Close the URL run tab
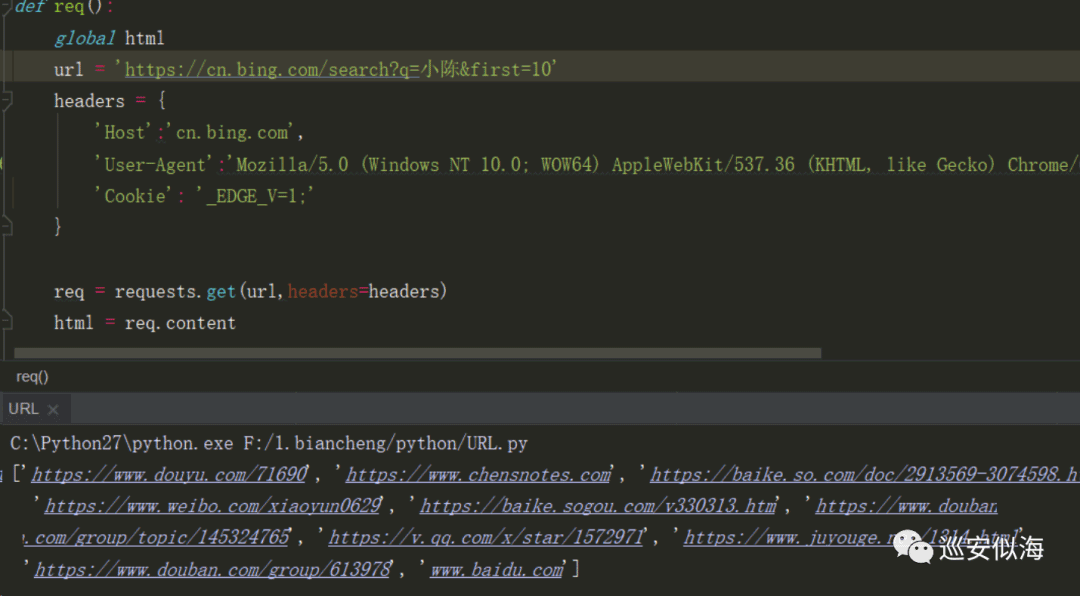This screenshot has width=1080, height=596. point(53,409)
